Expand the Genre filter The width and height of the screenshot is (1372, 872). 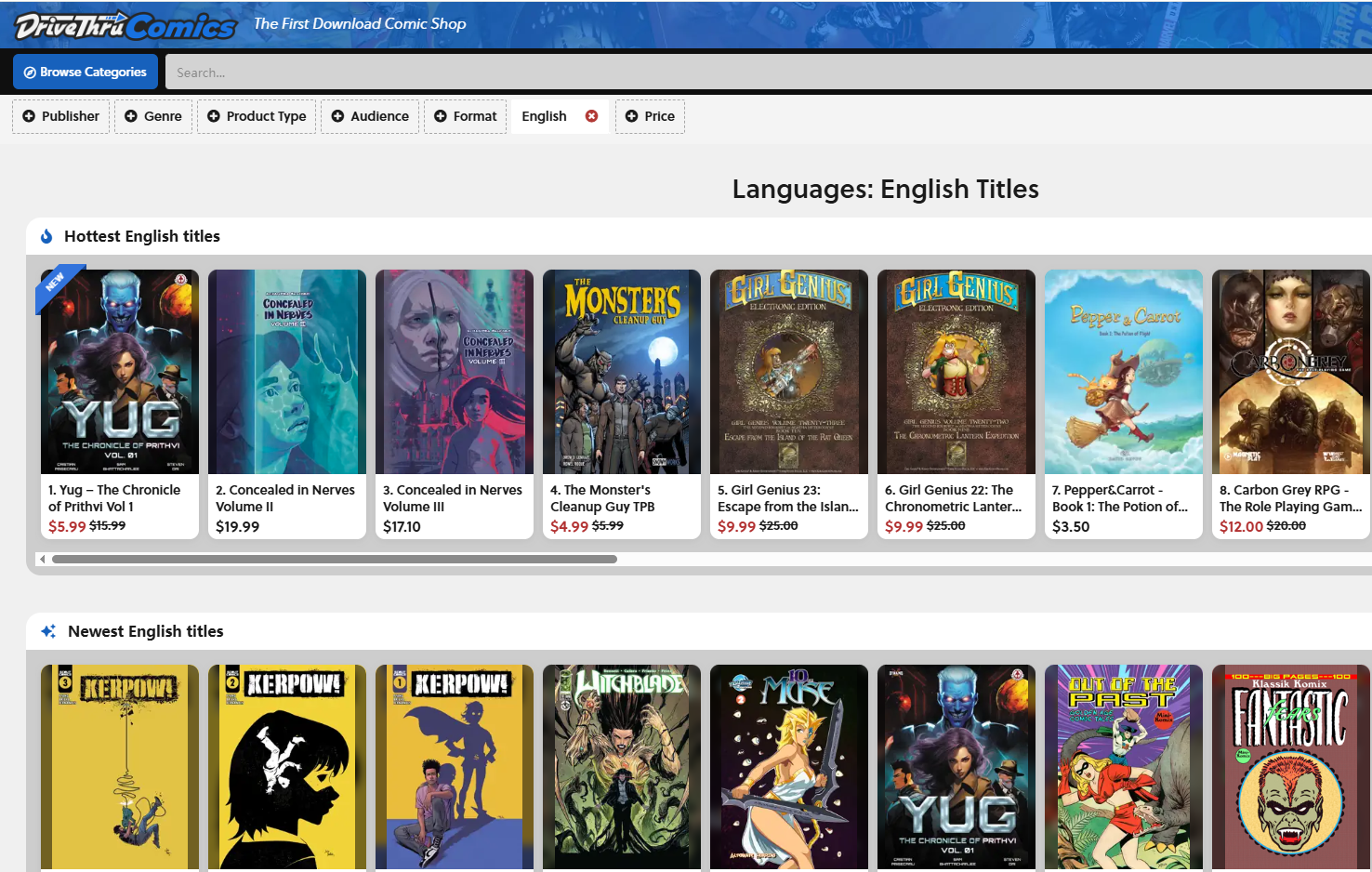coord(153,116)
